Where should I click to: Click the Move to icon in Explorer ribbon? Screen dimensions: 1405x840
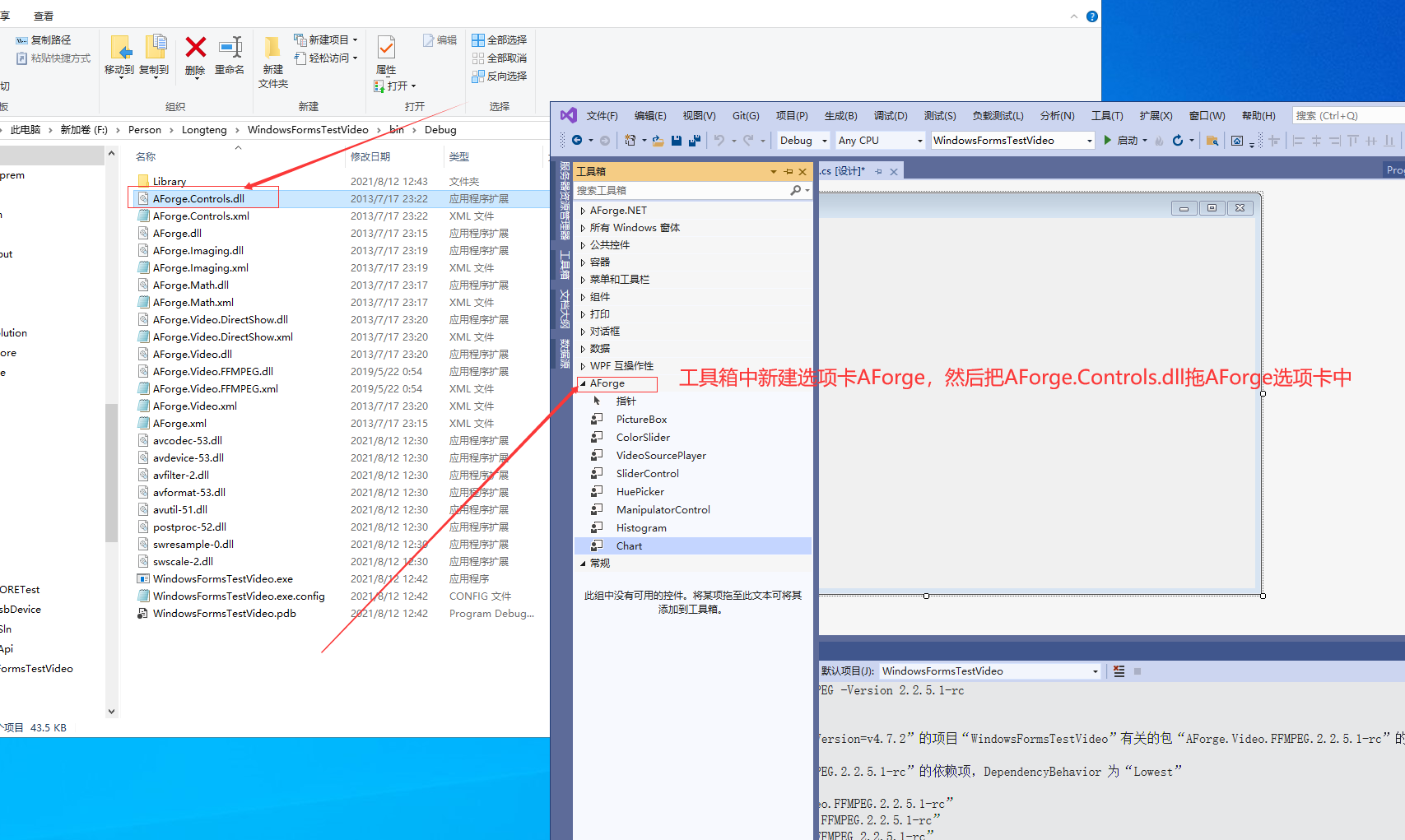click(x=120, y=47)
